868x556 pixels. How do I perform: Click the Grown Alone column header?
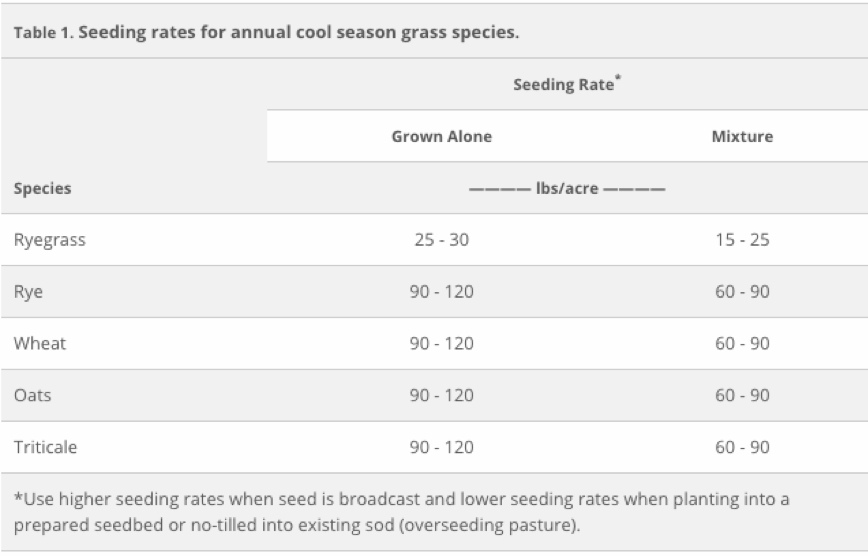(x=442, y=136)
